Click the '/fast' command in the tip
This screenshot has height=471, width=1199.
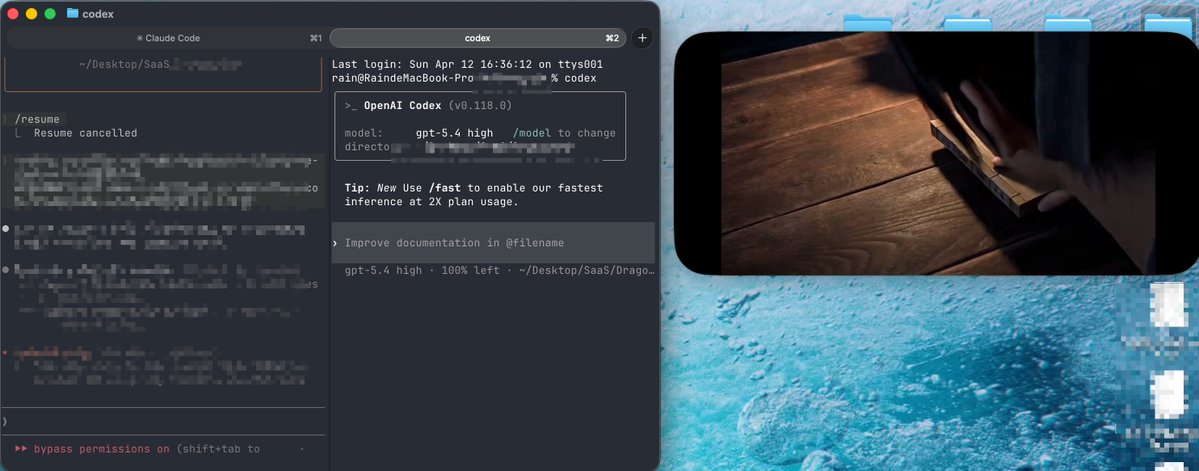tap(444, 188)
